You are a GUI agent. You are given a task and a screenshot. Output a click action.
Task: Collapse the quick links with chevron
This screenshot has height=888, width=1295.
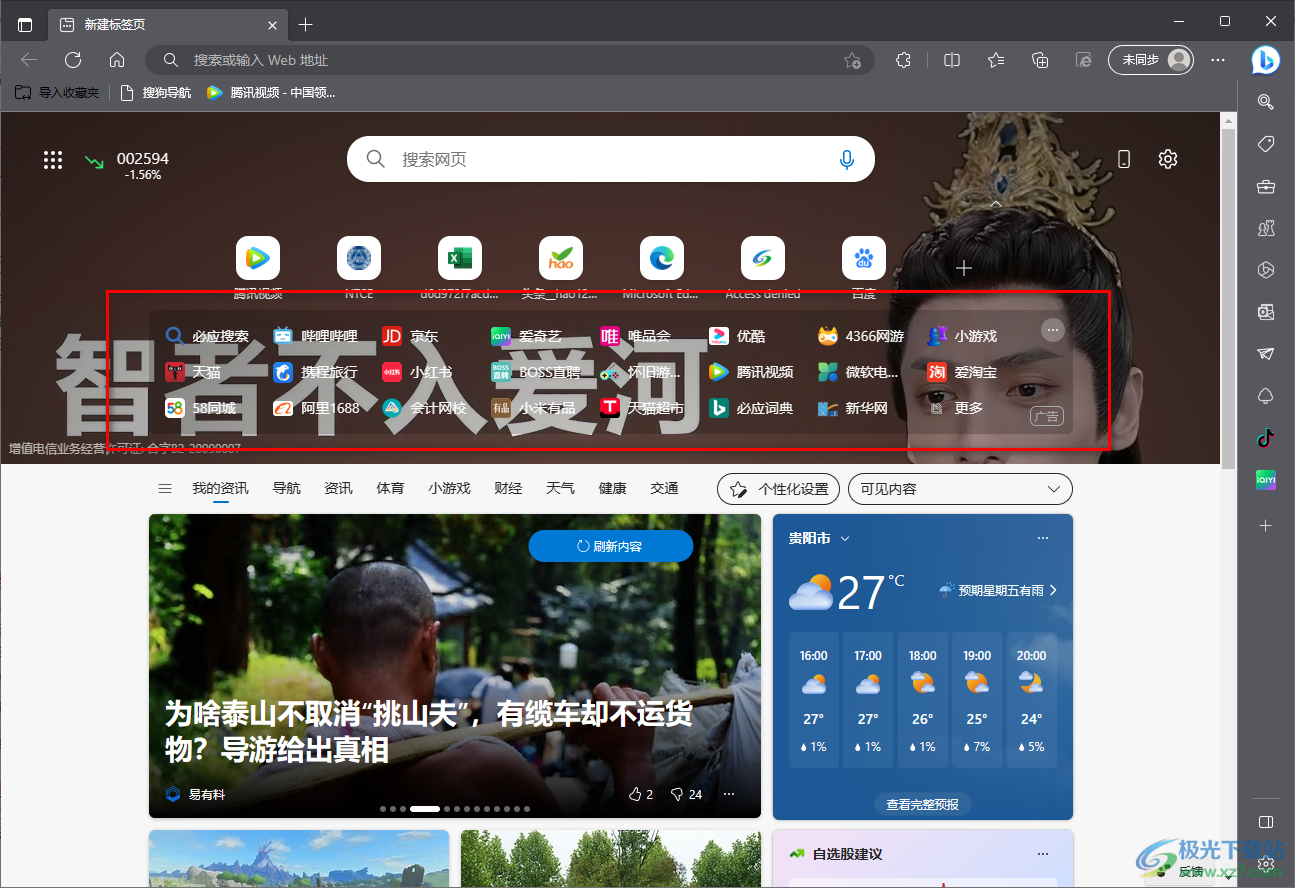[996, 204]
